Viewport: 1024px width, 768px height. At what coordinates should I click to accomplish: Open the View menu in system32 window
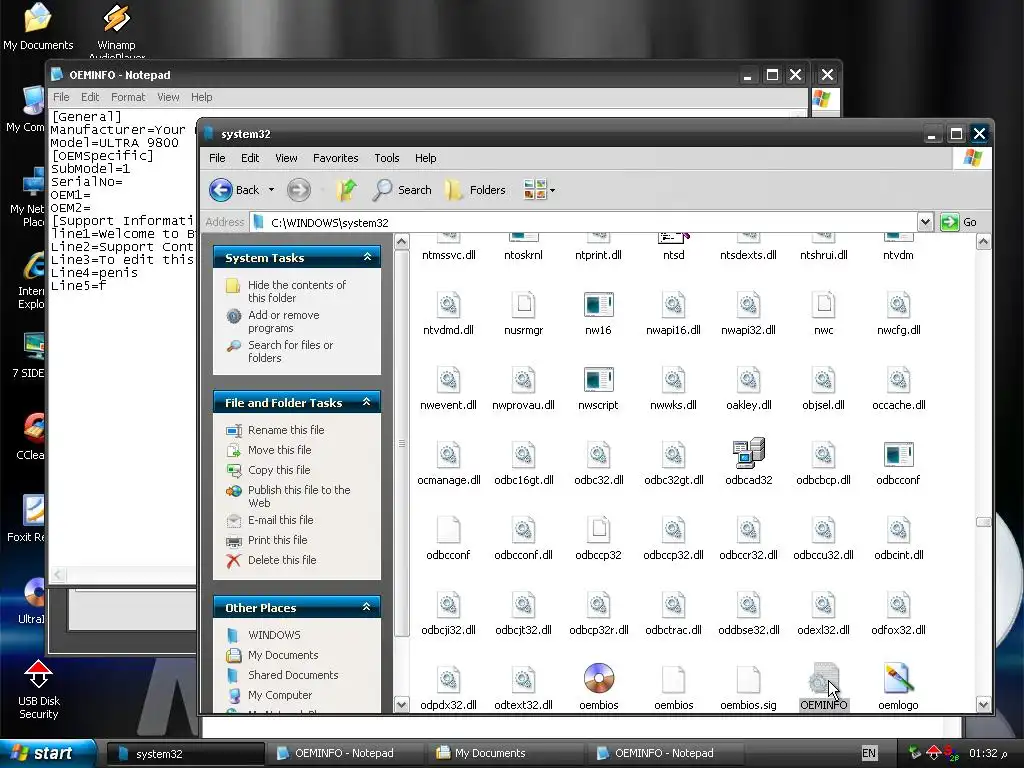click(x=286, y=158)
